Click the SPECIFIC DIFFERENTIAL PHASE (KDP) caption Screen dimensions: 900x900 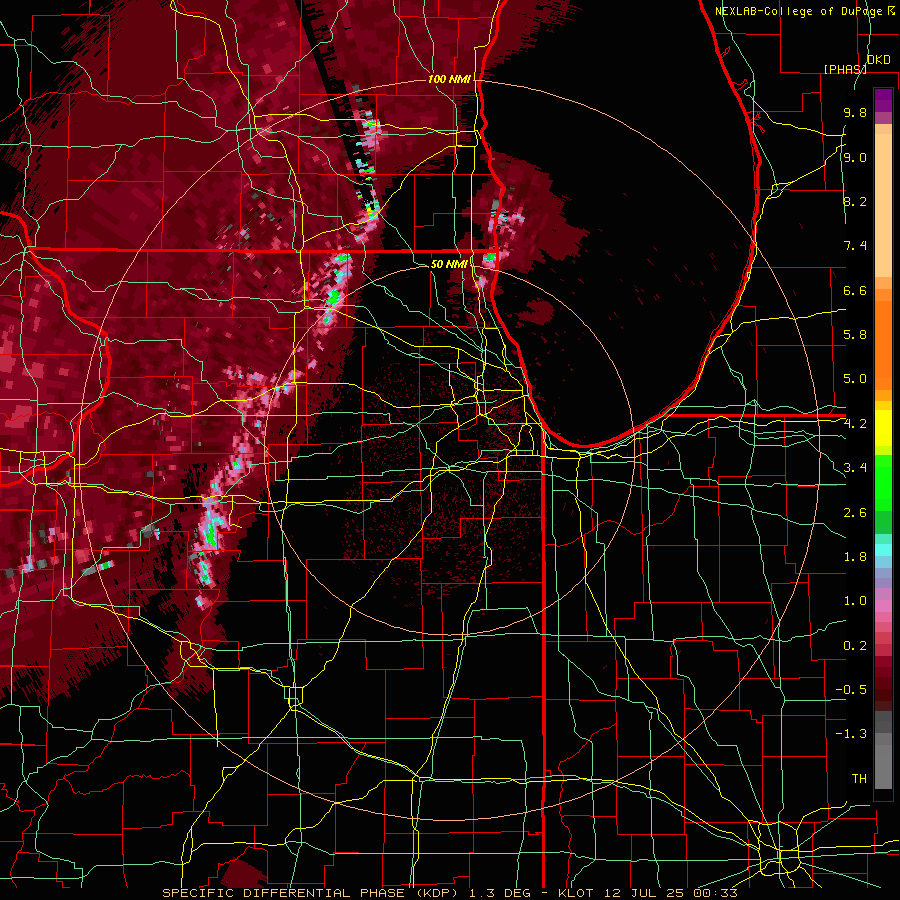[311, 893]
